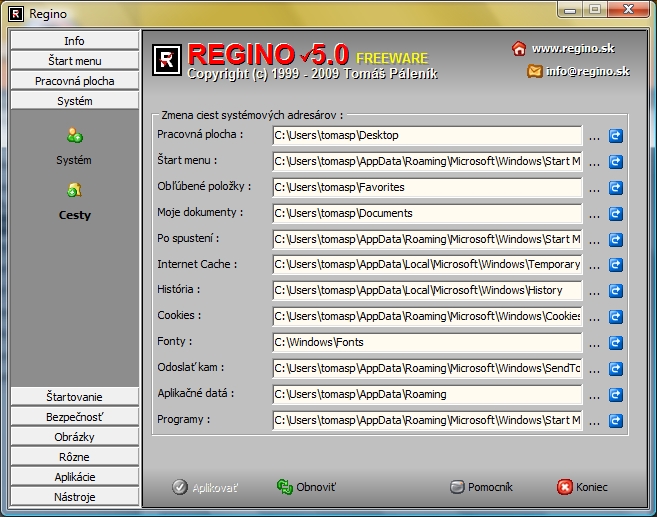657x517 pixels.
Task: Click the reset arrow icon for Pracovná plocha
Action: (616, 136)
